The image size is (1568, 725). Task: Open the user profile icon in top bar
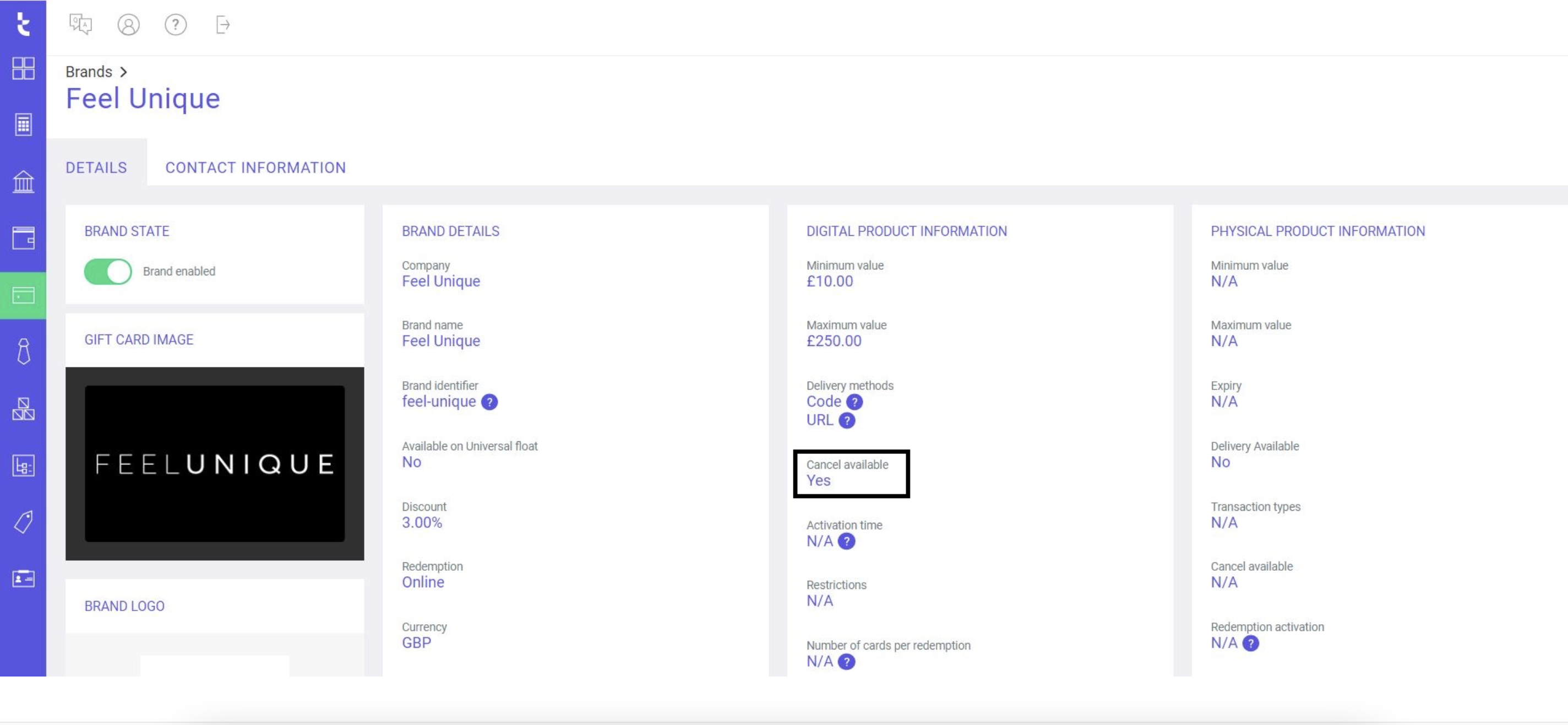pos(128,25)
